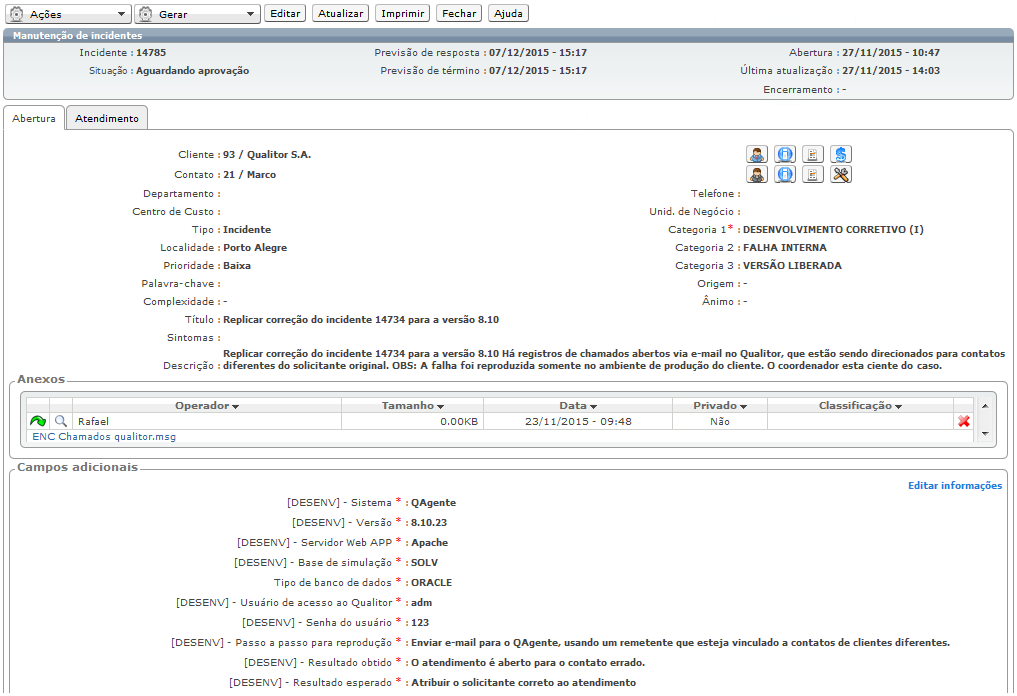
Task: Click the document icon in Contato row
Action: coord(813,175)
